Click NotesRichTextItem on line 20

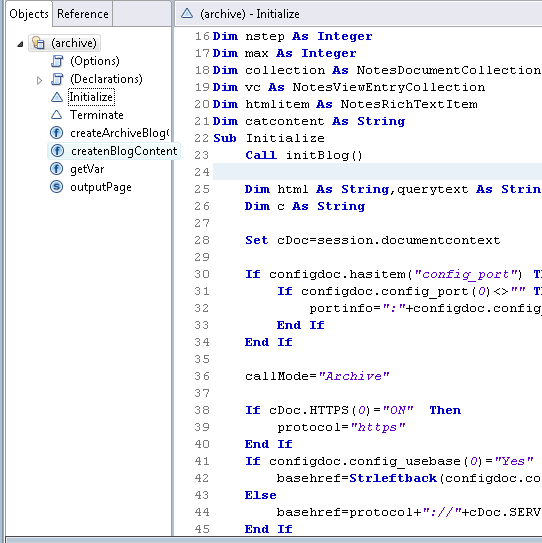pyautogui.click(x=409, y=104)
